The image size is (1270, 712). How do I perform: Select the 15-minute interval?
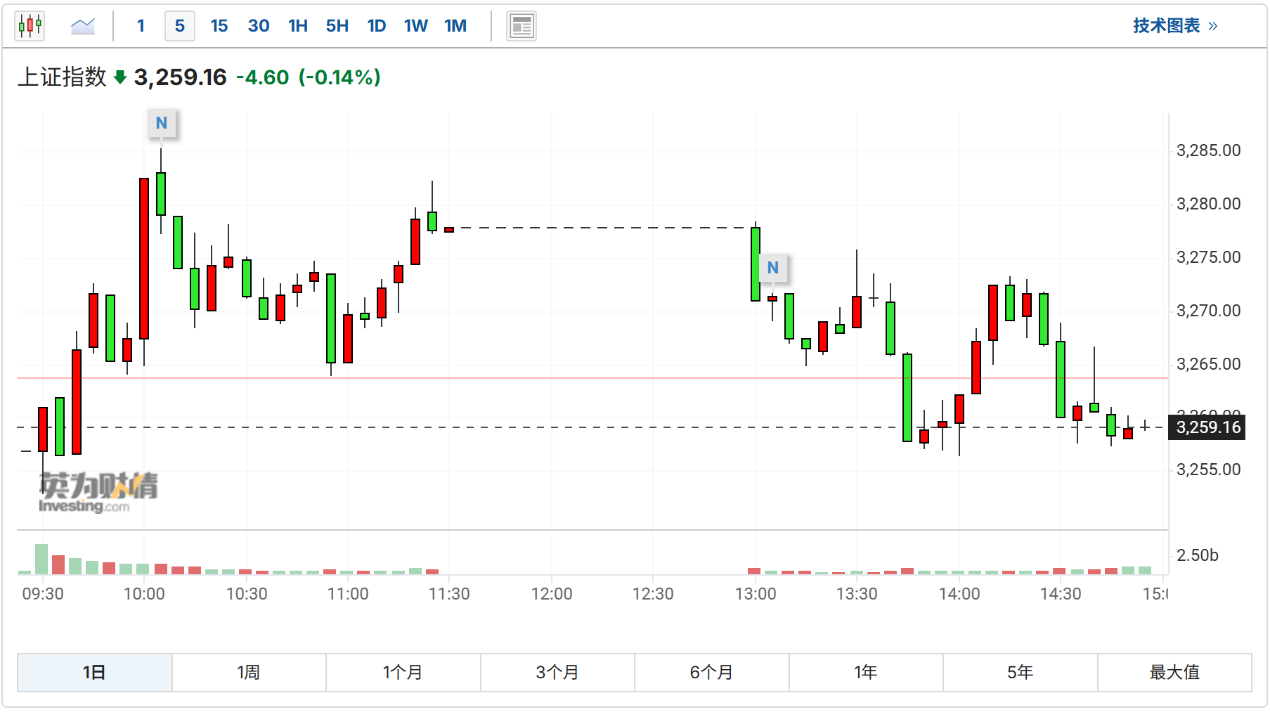[219, 26]
